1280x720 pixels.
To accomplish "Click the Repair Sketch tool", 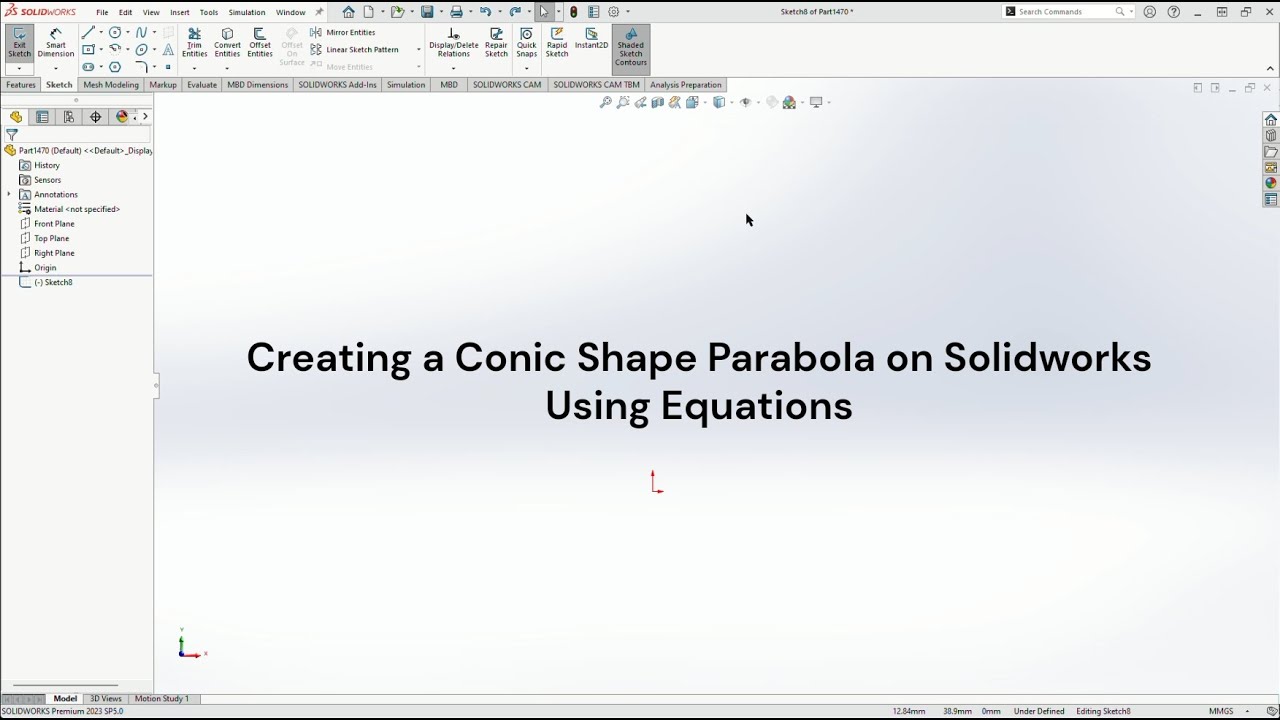I will click(x=496, y=43).
